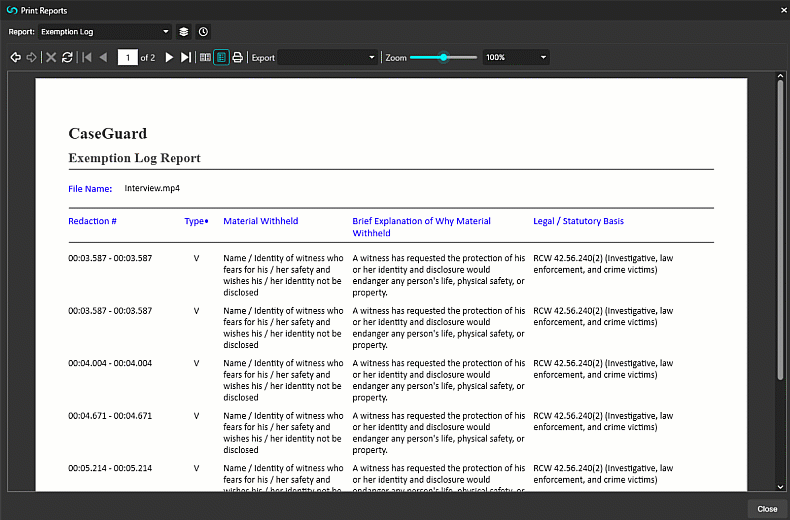Click the Exemption Log Report heading

[135, 158]
